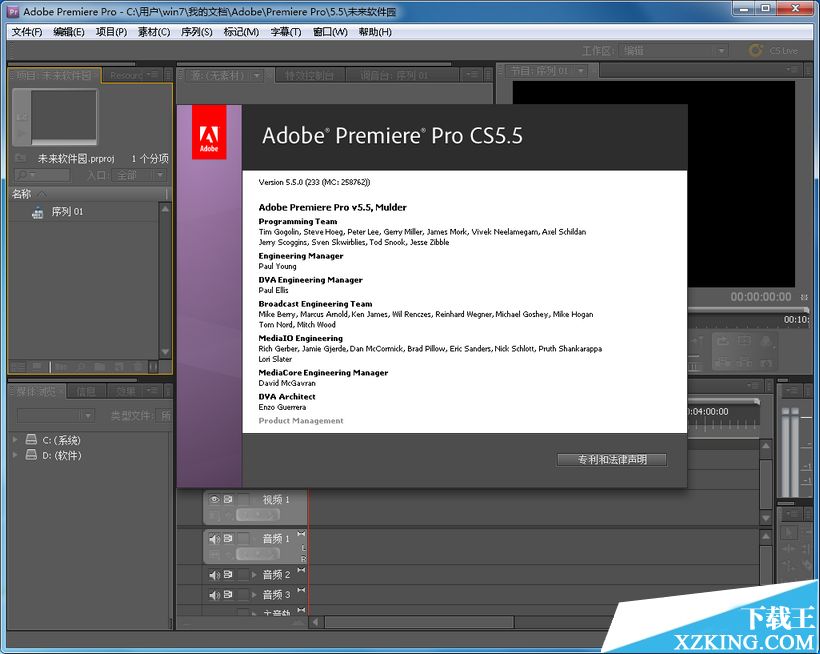This screenshot has width=820, height=654.
Task: Toggle sync lock on the 音频 3 track
Action: (x=228, y=594)
